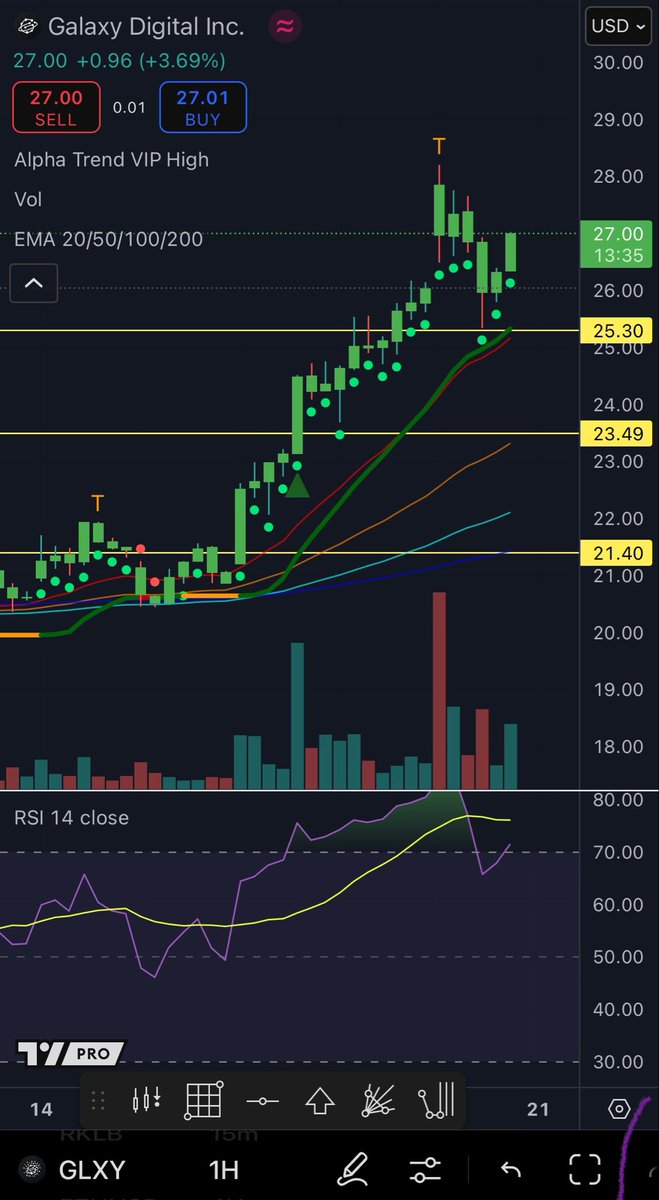
Task: Open chart settings hexagon icon
Action: tap(619, 1109)
